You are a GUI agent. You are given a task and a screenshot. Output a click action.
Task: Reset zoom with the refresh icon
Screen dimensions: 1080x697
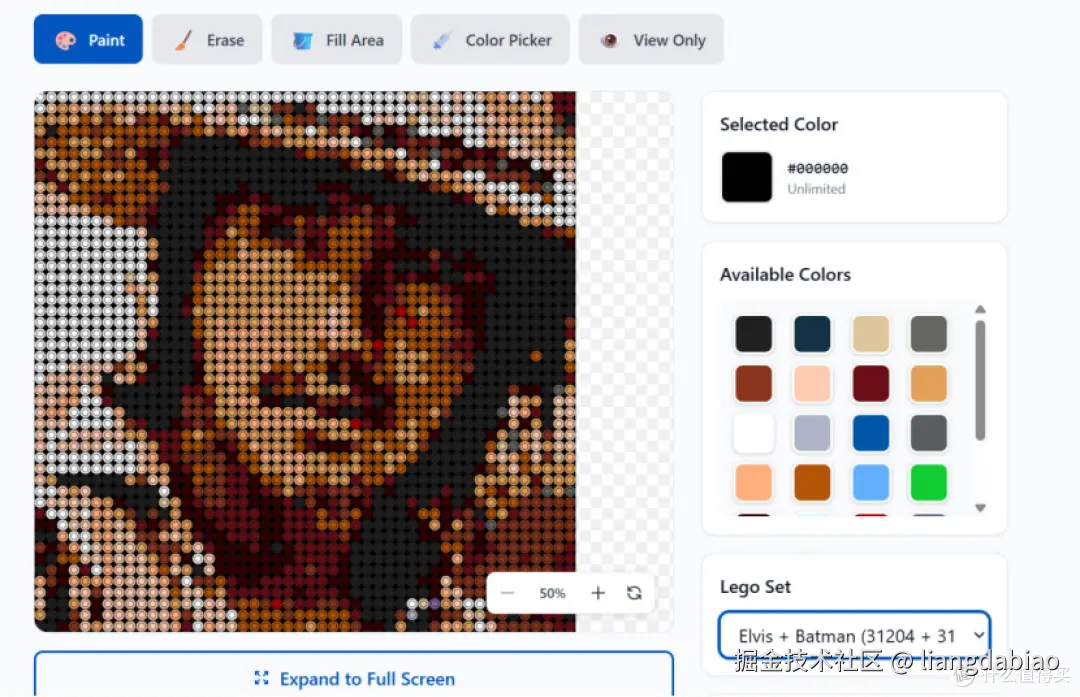click(634, 593)
